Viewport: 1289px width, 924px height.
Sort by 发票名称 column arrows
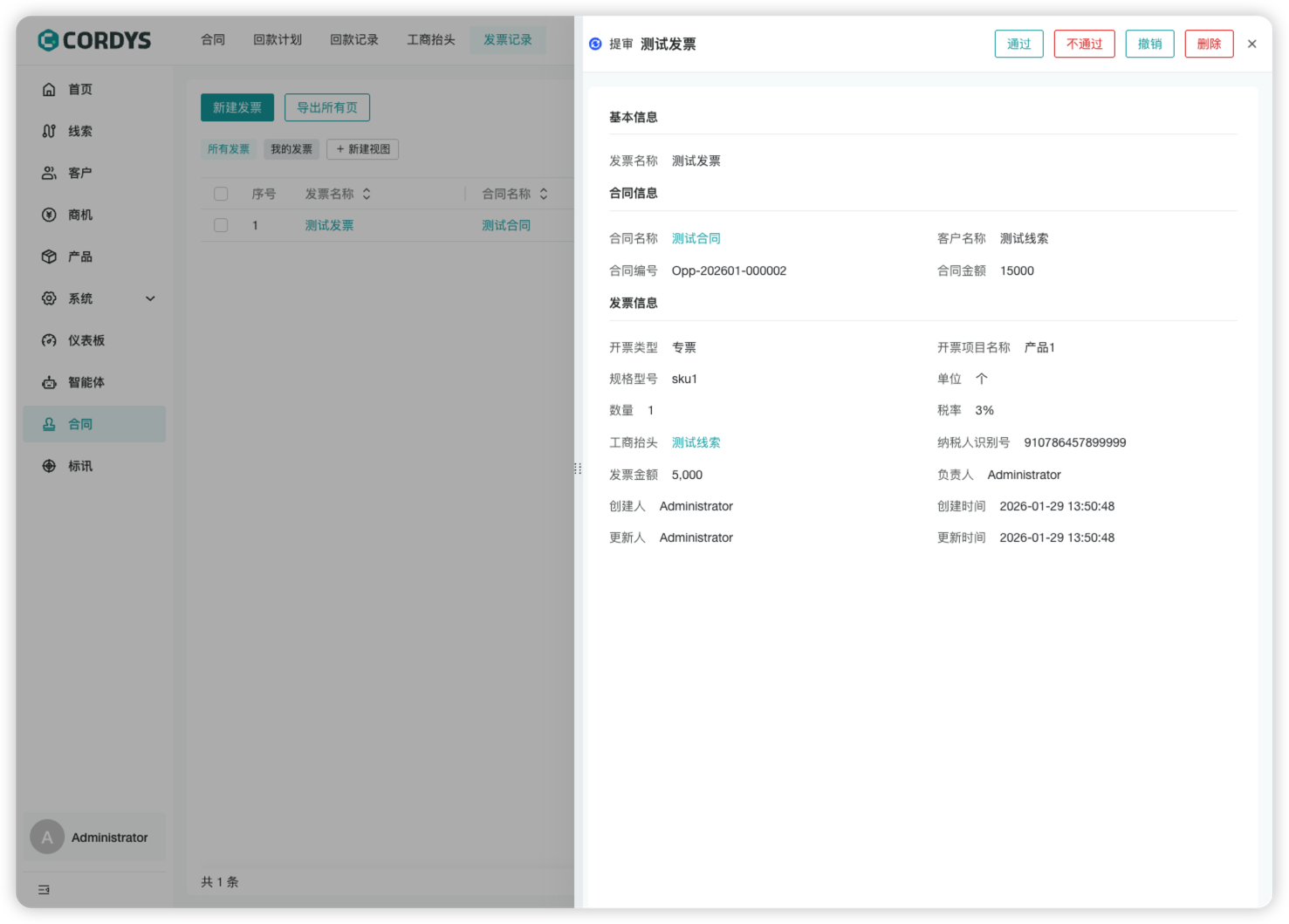point(367,194)
